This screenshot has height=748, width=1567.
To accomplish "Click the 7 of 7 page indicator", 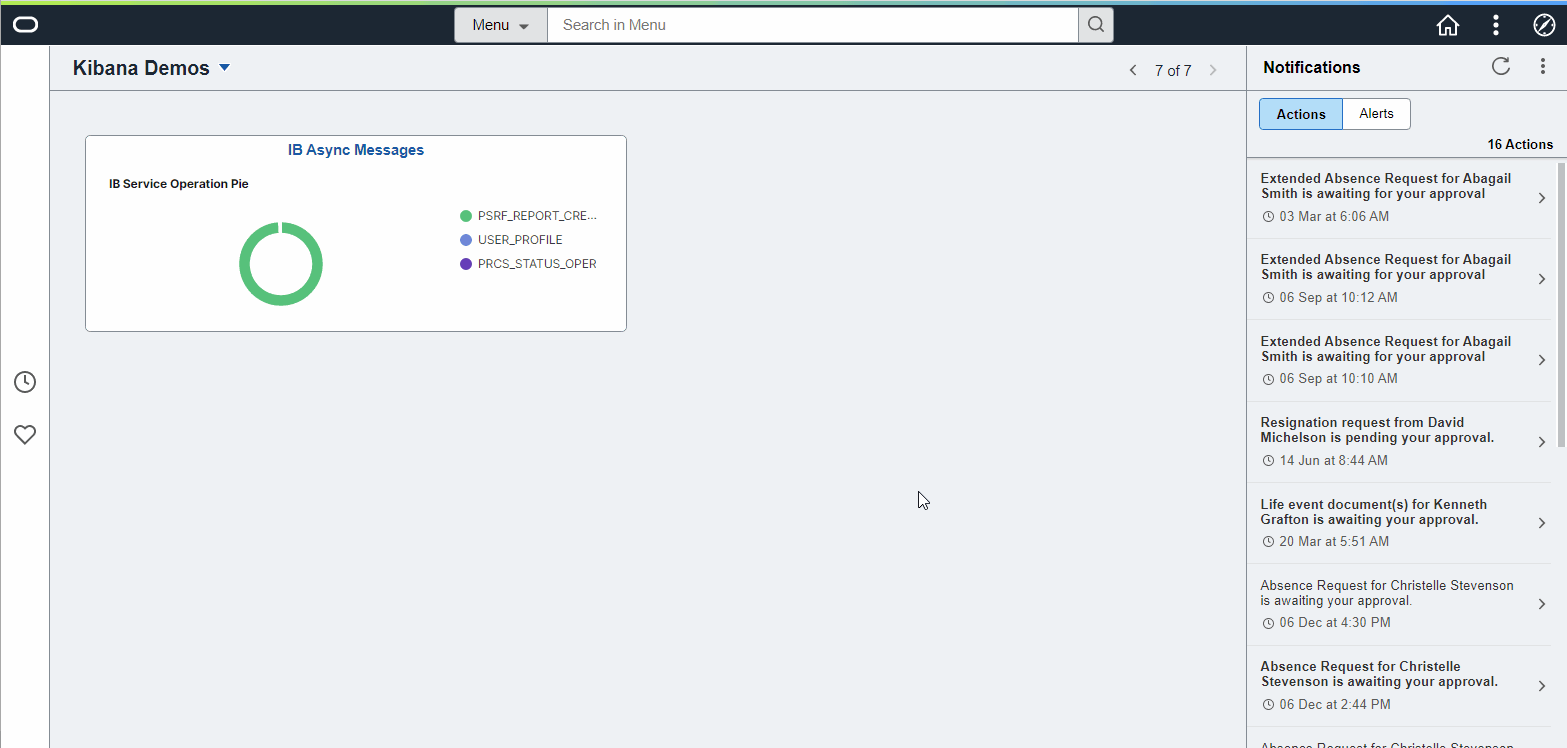I will [1173, 71].
